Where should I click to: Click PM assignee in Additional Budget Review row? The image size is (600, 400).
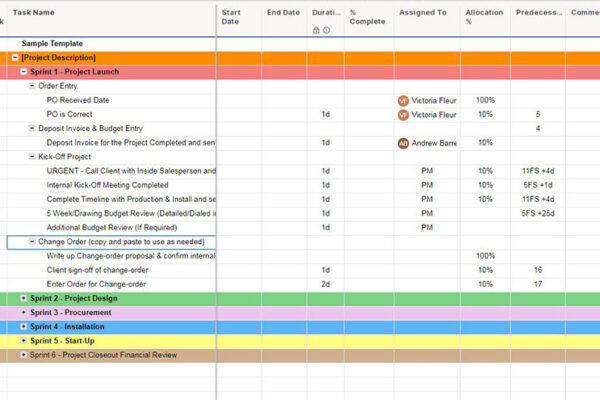tap(427, 227)
